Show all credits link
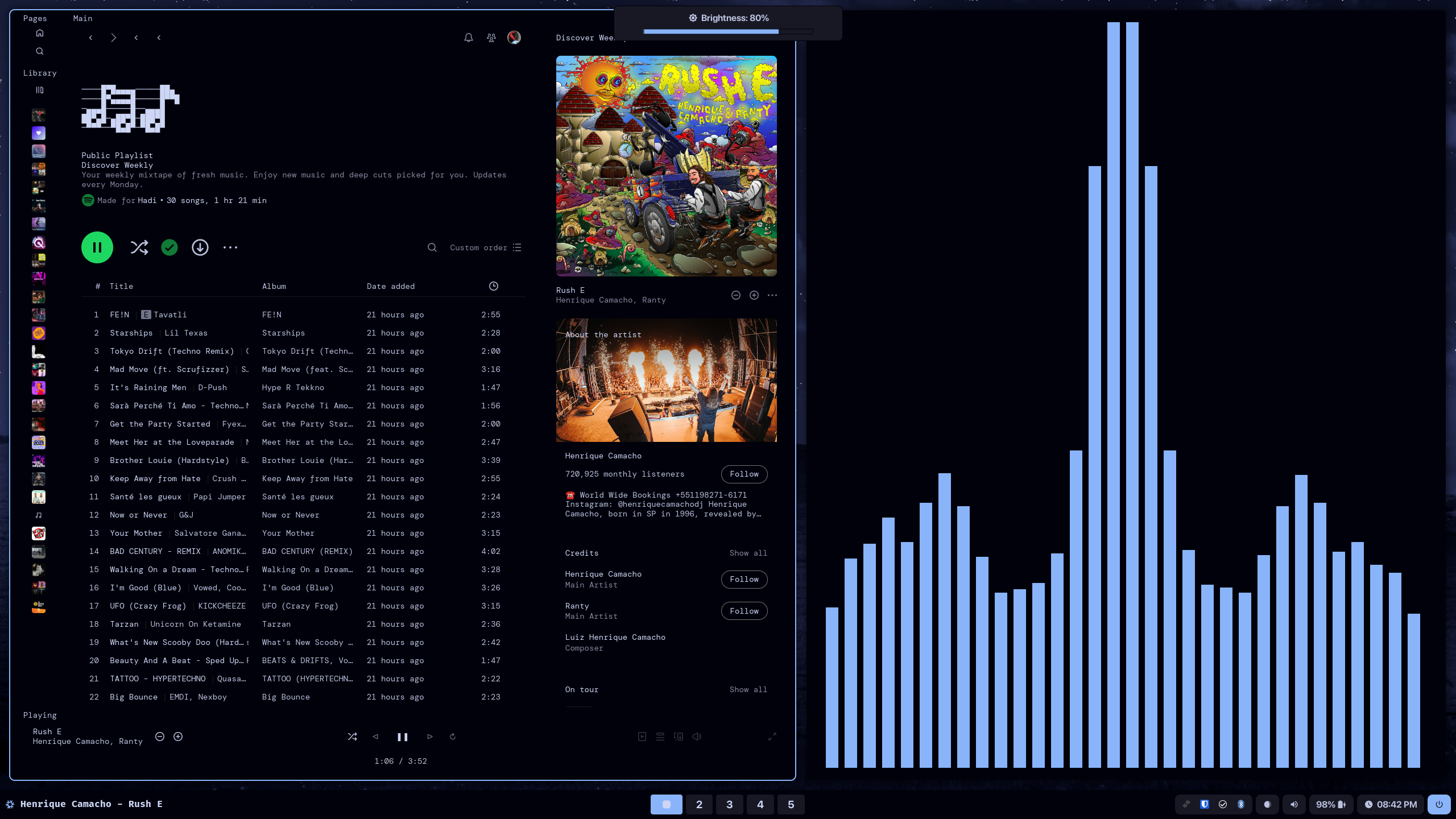Screen dimensions: 1456x819 point(748,553)
